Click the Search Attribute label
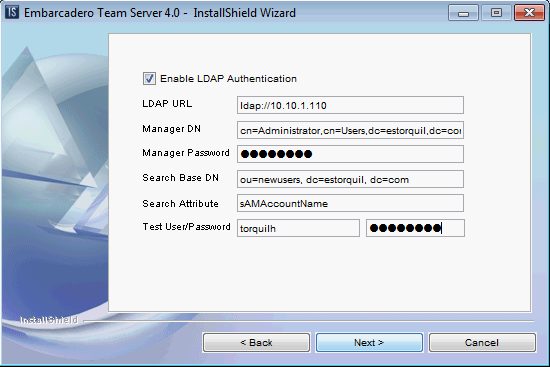 [181, 203]
